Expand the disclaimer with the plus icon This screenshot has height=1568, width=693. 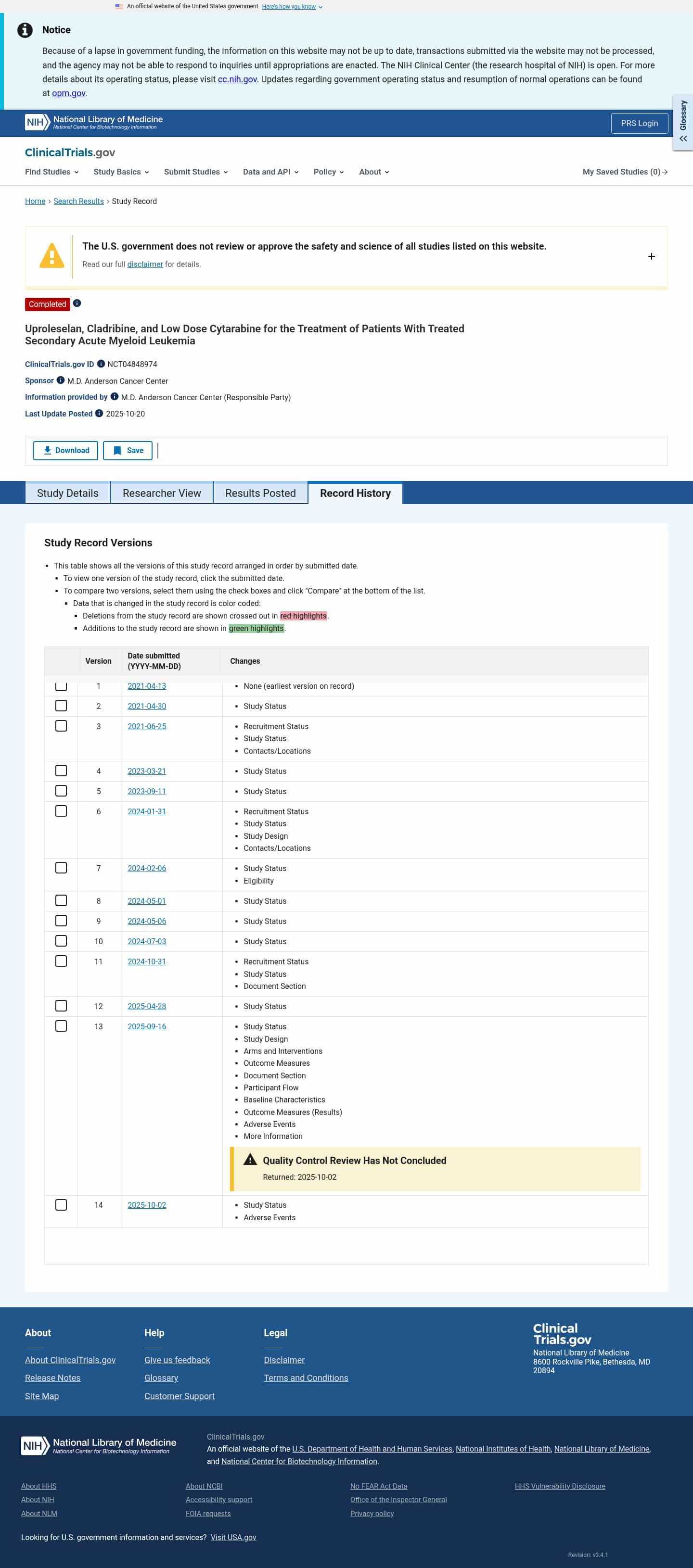click(x=651, y=256)
